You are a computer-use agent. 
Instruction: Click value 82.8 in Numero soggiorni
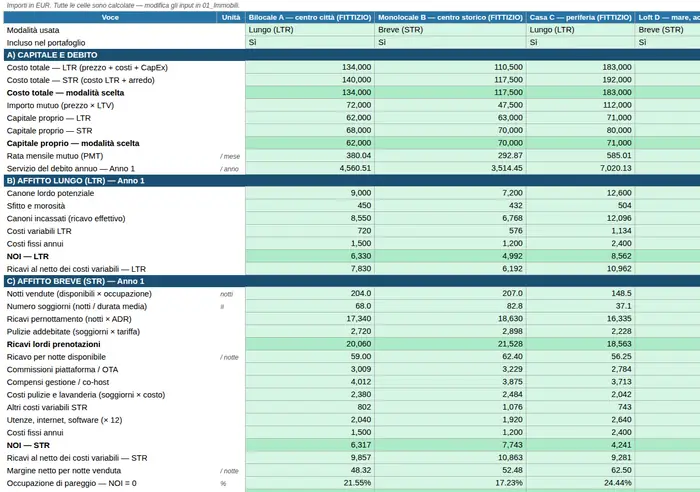(514, 306)
